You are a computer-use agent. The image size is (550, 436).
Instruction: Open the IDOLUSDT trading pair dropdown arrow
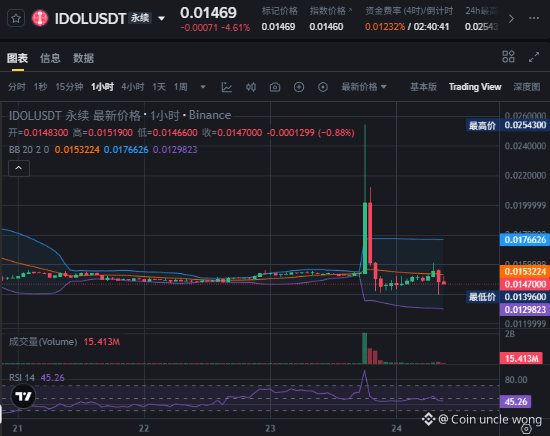161,18
